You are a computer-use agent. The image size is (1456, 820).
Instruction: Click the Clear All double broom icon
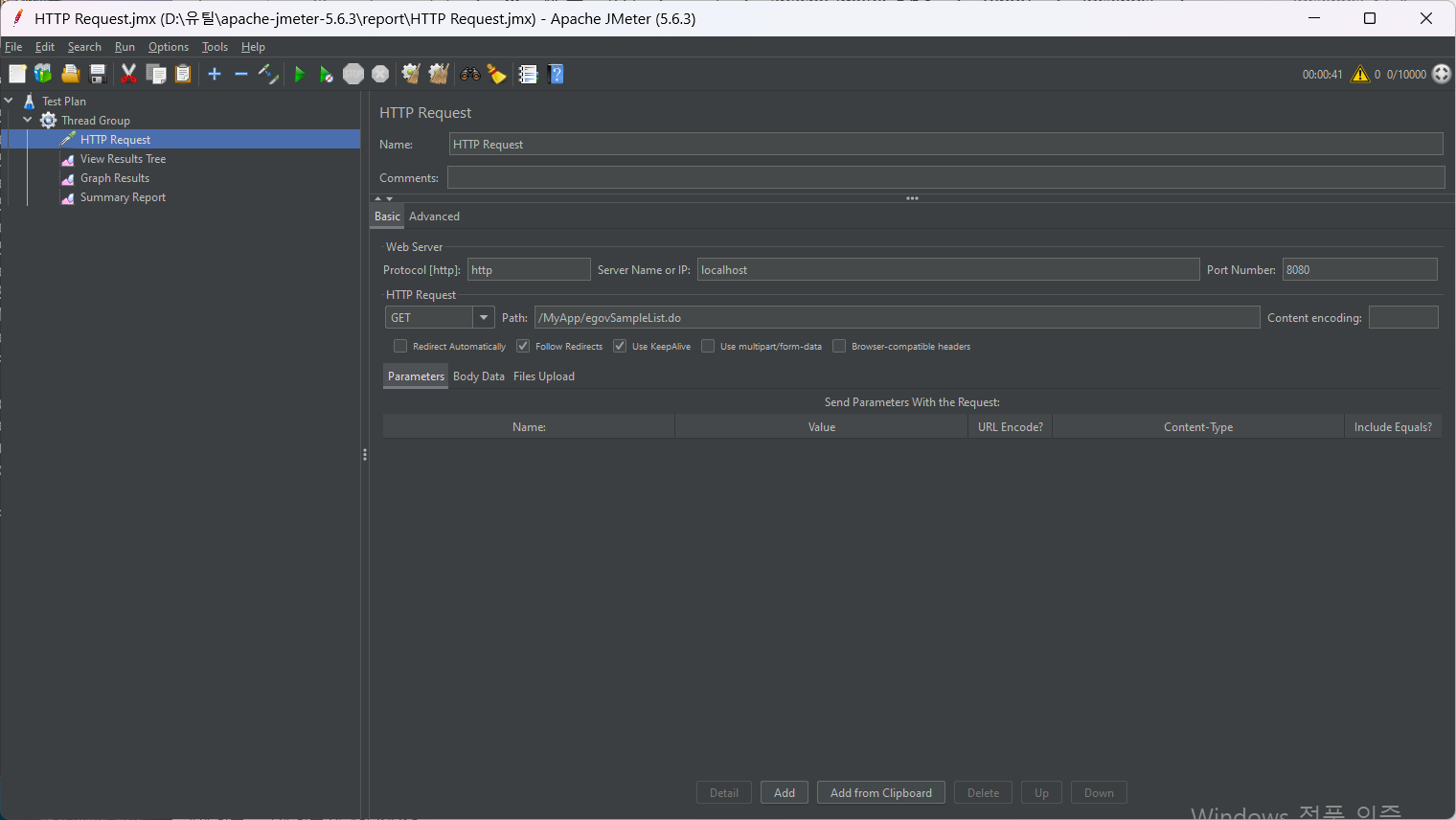[439, 74]
